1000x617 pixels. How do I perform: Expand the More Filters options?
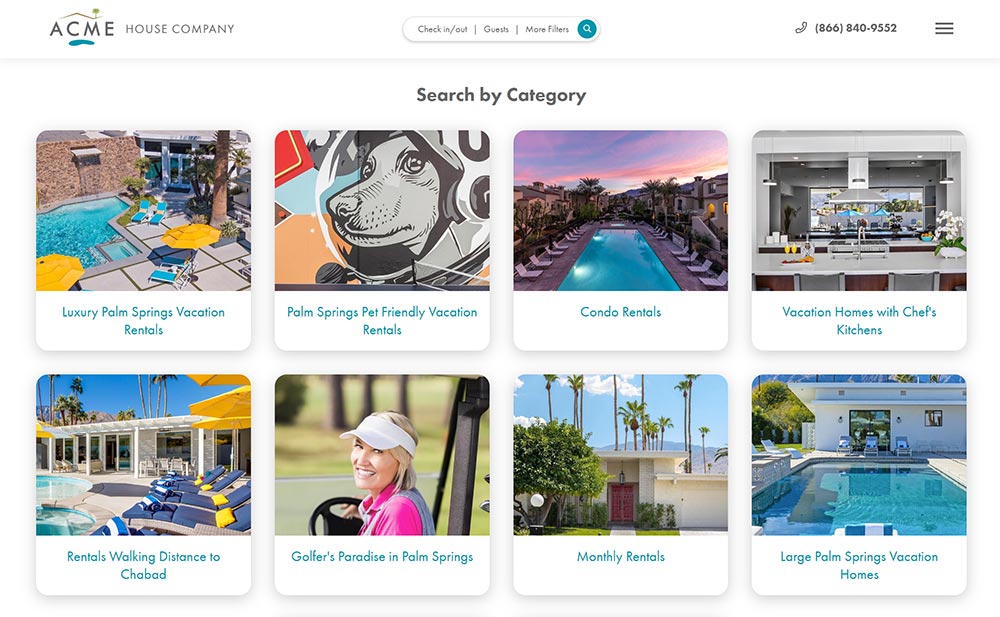[x=546, y=29]
